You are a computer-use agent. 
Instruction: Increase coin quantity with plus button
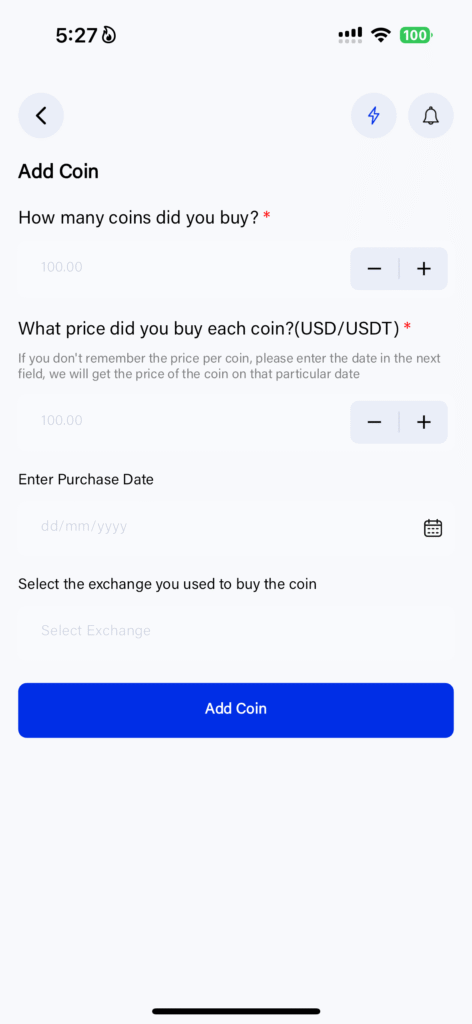point(424,268)
